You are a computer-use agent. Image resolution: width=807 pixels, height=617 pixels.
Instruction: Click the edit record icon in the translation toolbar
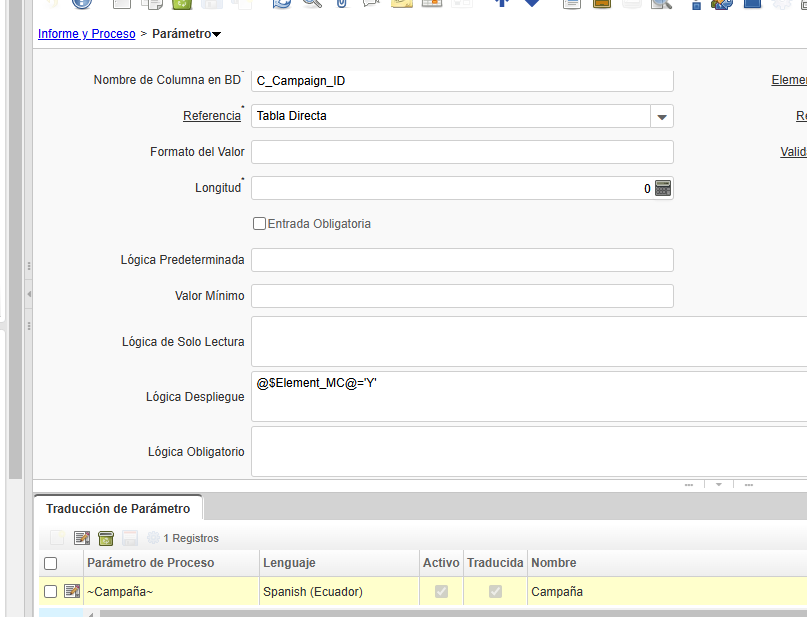(x=82, y=538)
